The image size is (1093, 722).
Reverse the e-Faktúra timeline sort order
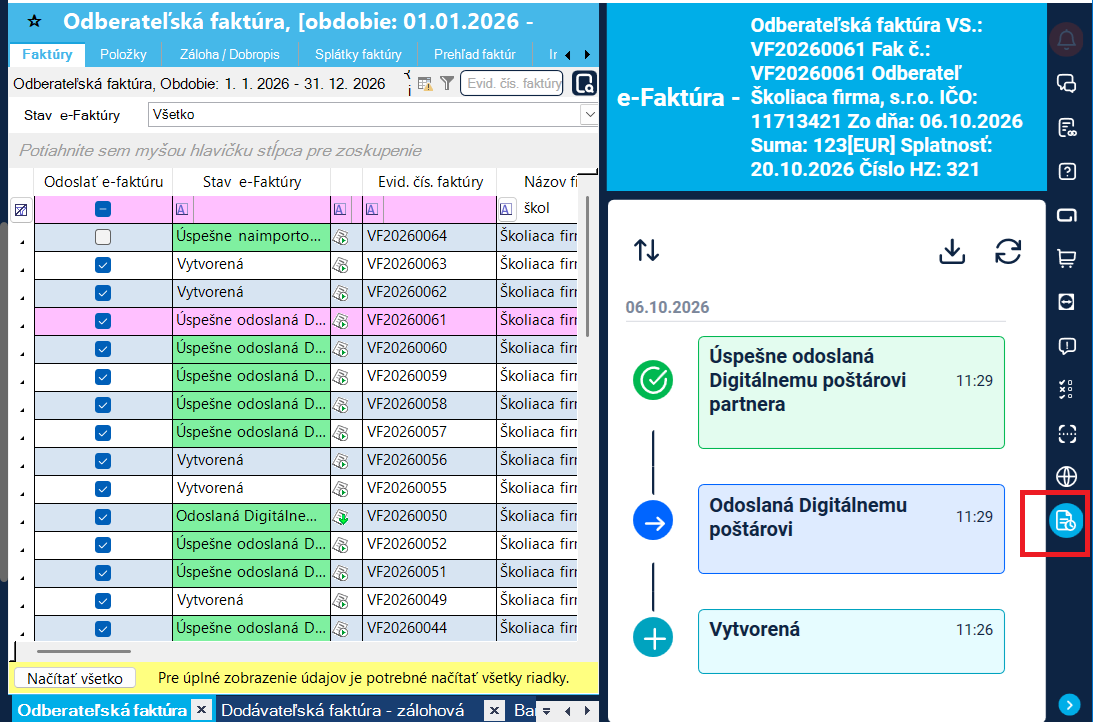pyautogui.click(x=646, y=250)
